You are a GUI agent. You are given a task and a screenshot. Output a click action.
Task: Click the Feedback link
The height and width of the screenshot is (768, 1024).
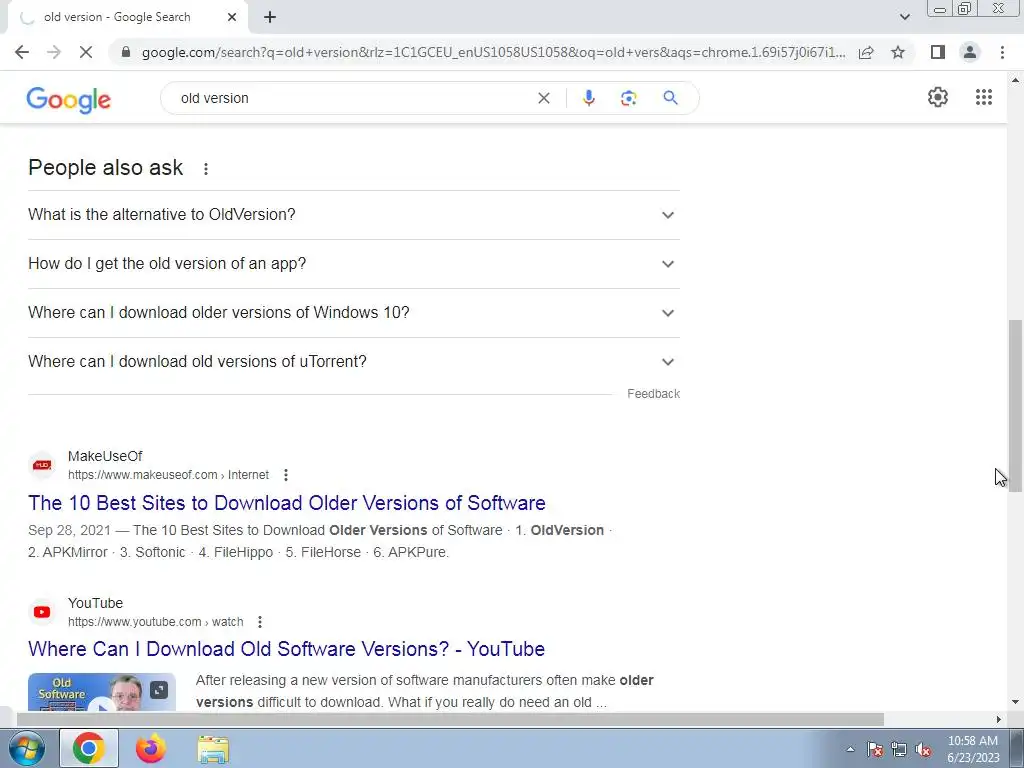[x=654, y=394]
